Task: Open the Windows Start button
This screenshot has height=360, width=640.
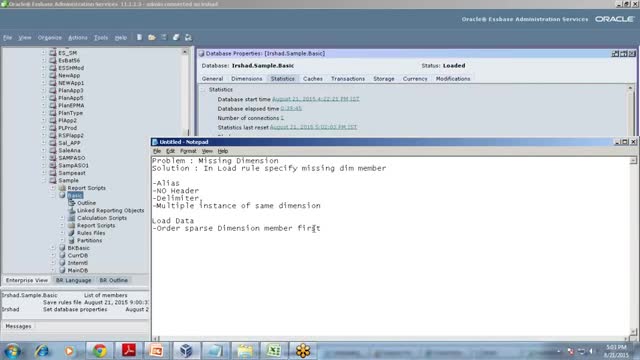Action: 12,351
